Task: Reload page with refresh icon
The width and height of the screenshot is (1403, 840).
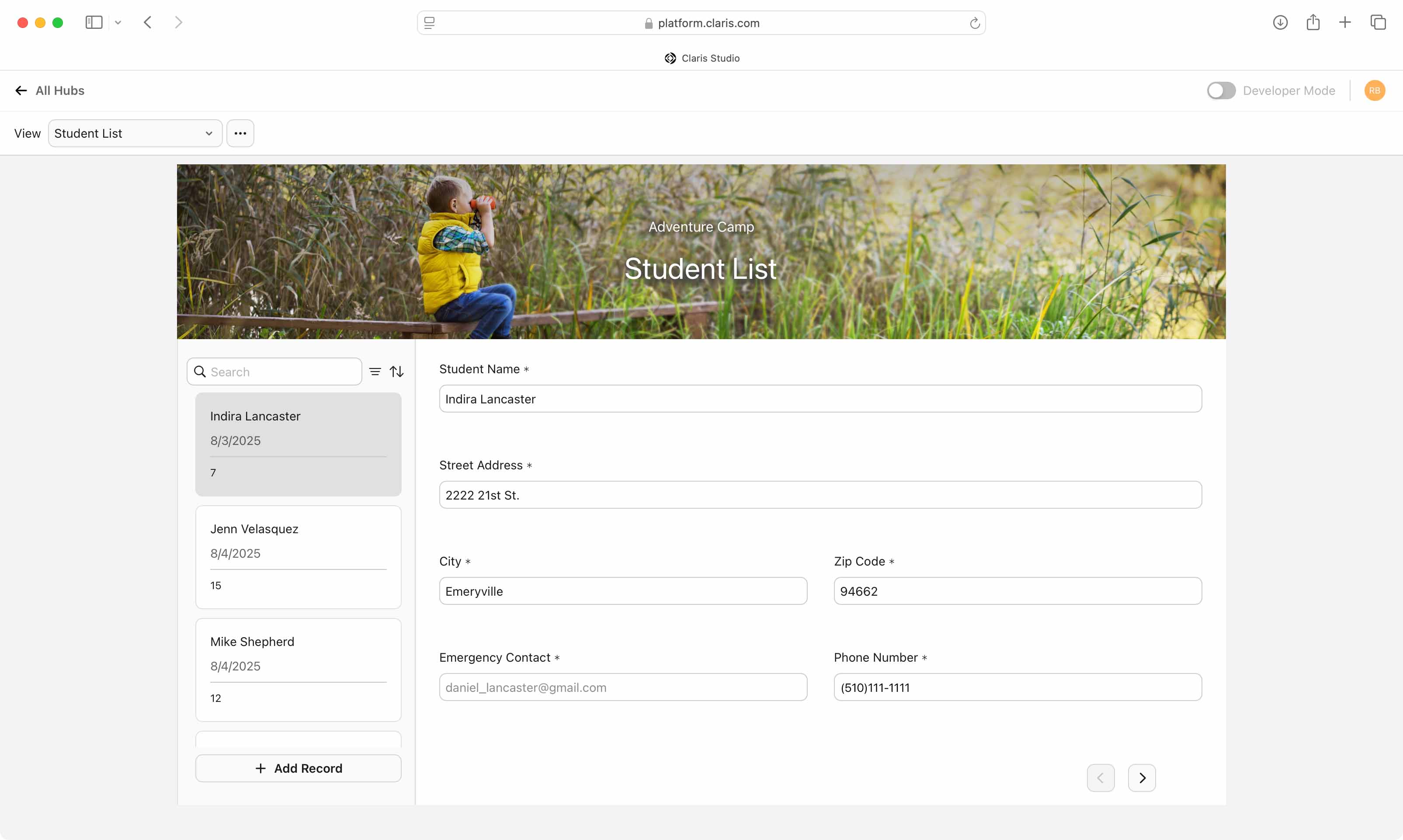Action: (x=975, y=23)
